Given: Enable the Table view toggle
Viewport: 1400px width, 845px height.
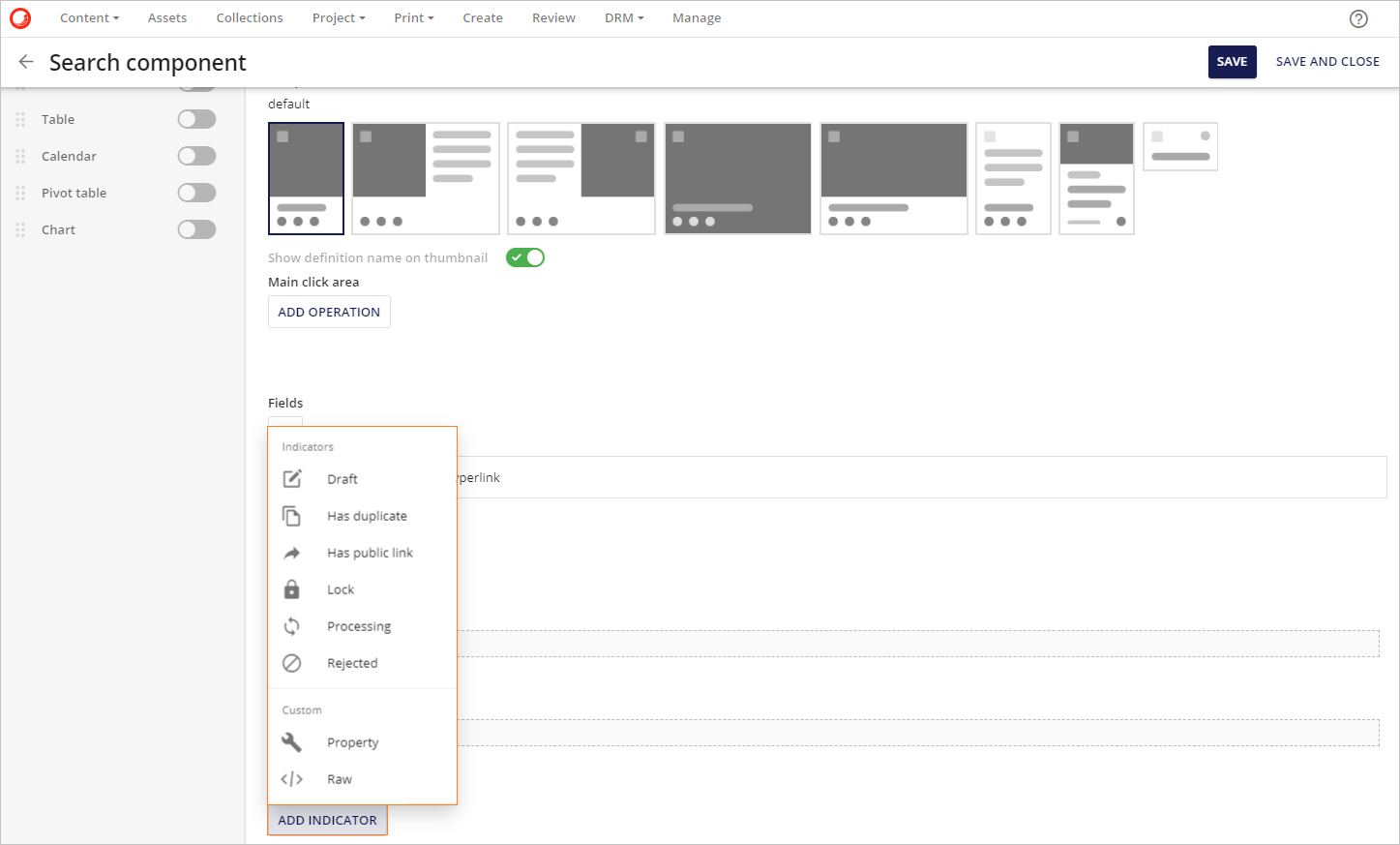Looking at the screenshot, I should (196, 119).
